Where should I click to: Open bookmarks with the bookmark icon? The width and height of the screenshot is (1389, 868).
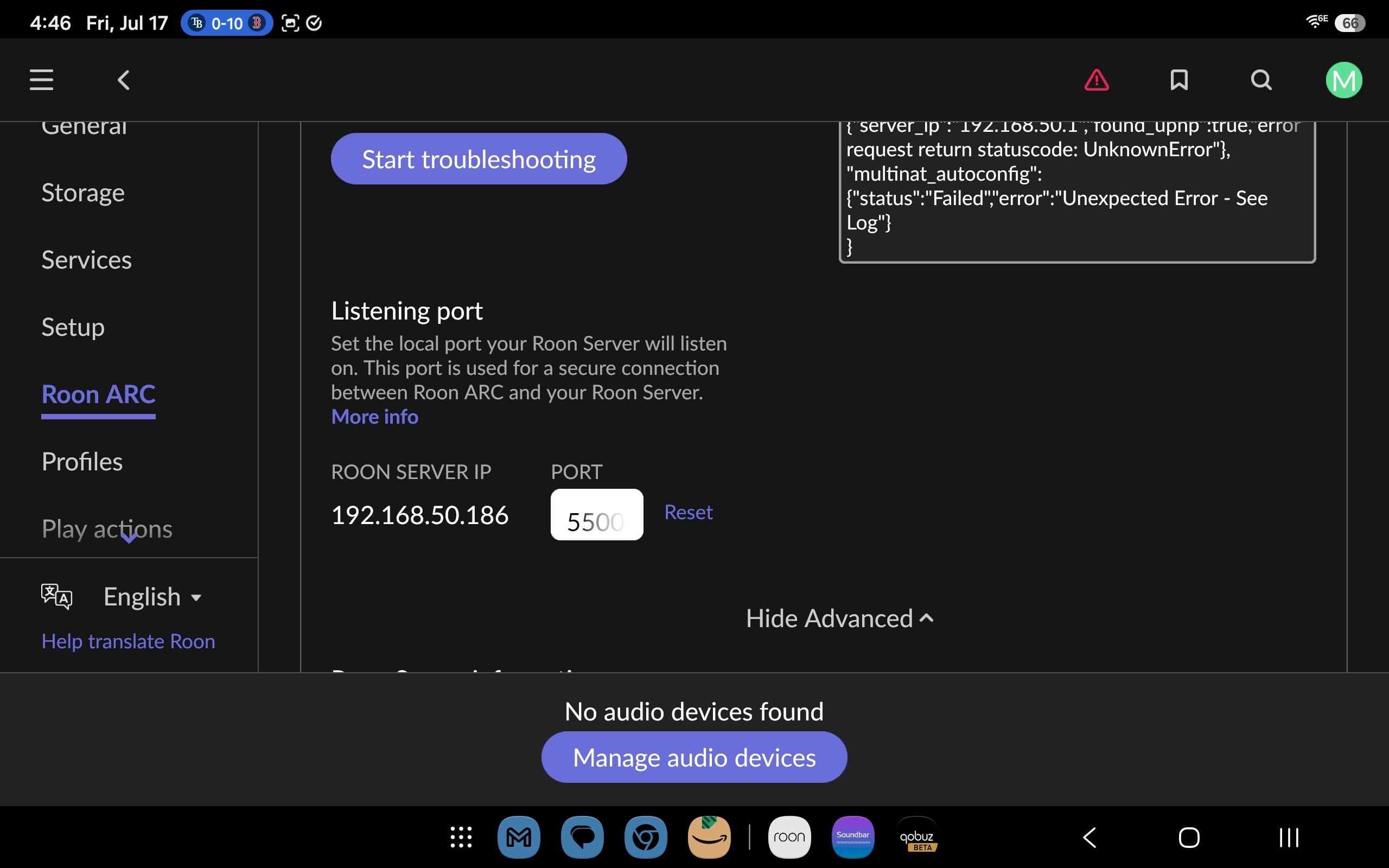point(1179,80)
